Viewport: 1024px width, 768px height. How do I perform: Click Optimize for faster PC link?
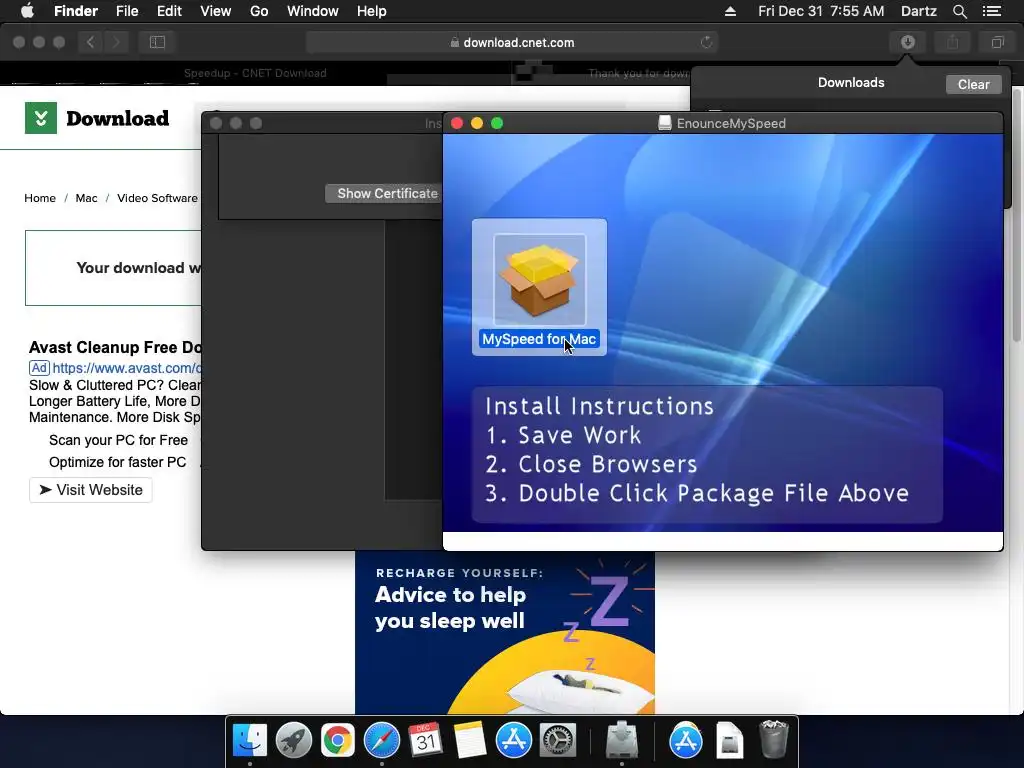pos(118,462)
